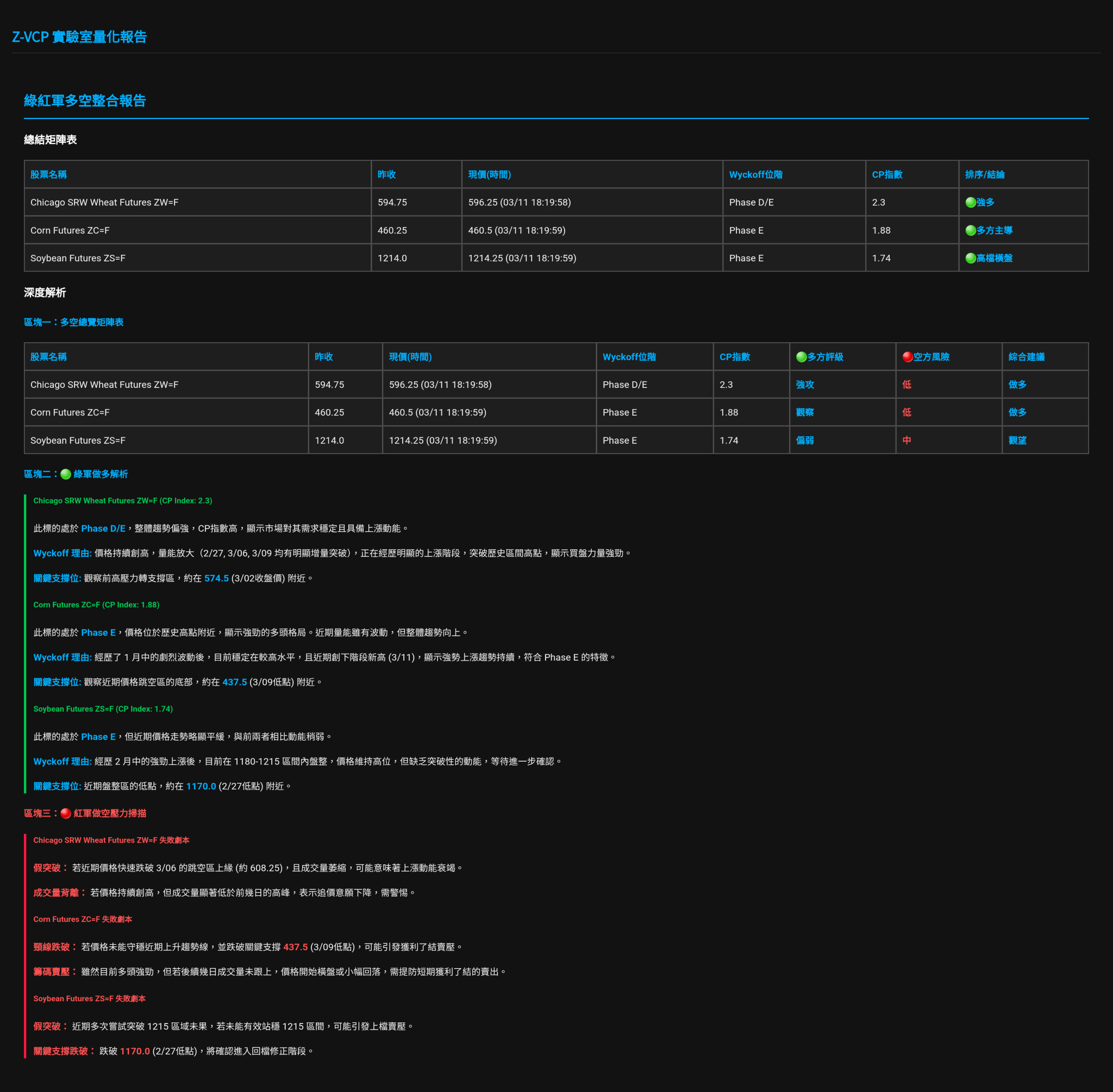The height and width of the screenshot is (1092, 1113).
Task: Click green circle in 區塊二 綠軍做多解析 heading
Action: coord(66,474)
